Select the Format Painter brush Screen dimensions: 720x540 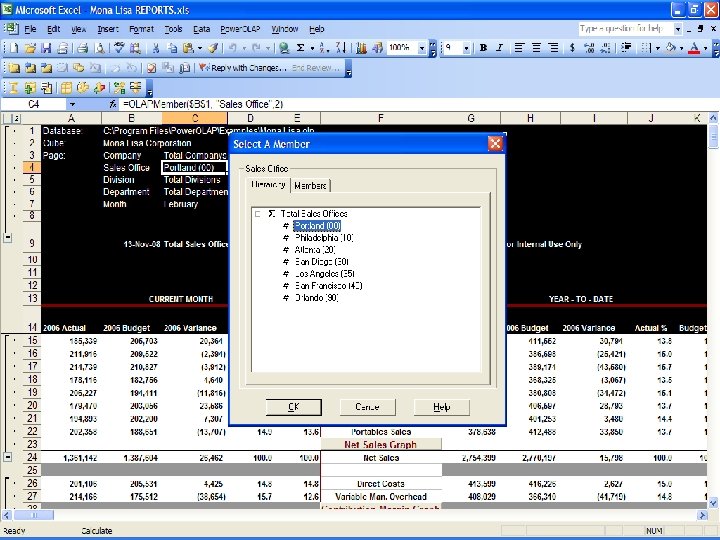pos(213,48)
